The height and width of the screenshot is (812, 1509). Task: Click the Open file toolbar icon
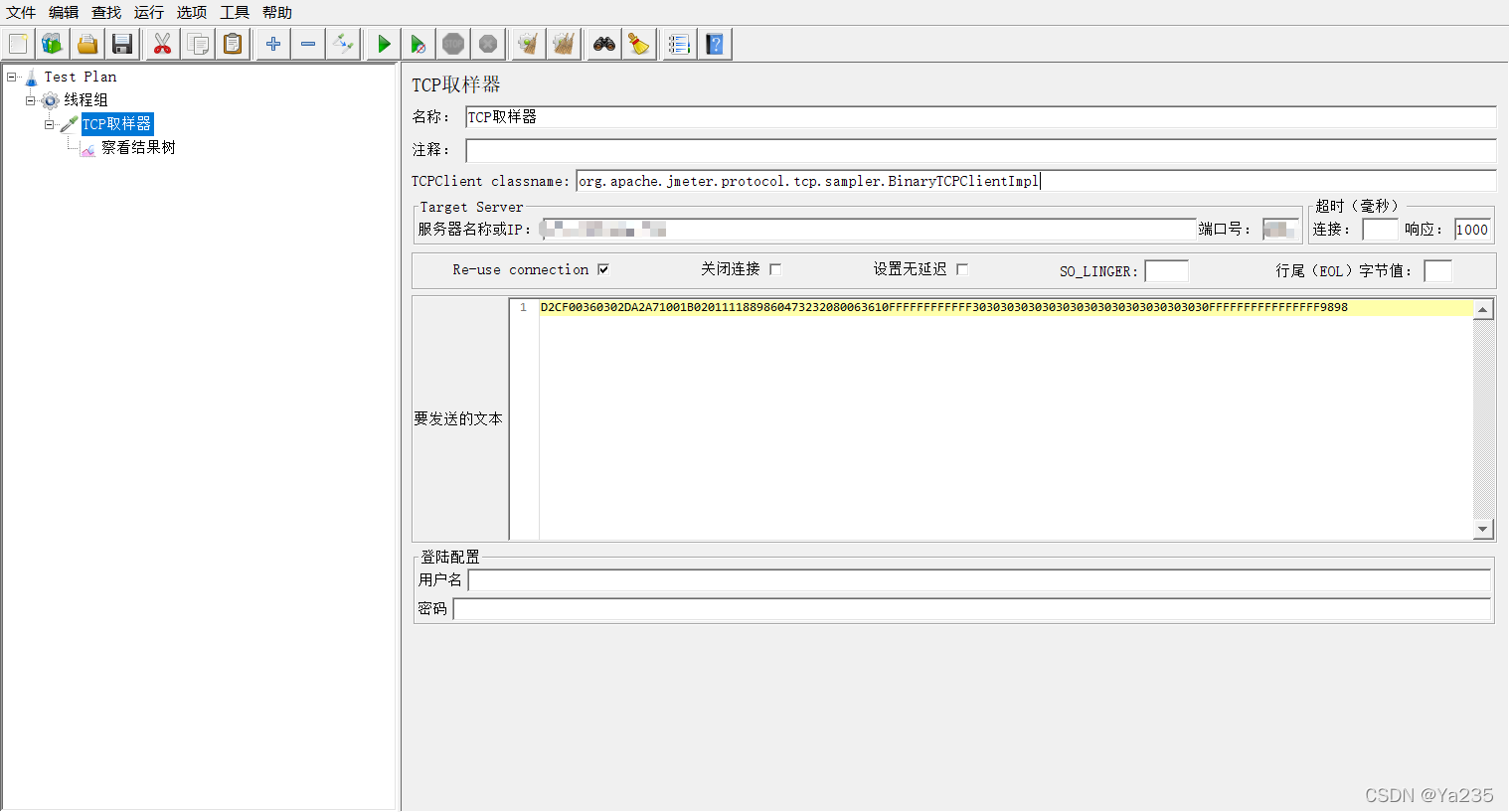[87, 44]
